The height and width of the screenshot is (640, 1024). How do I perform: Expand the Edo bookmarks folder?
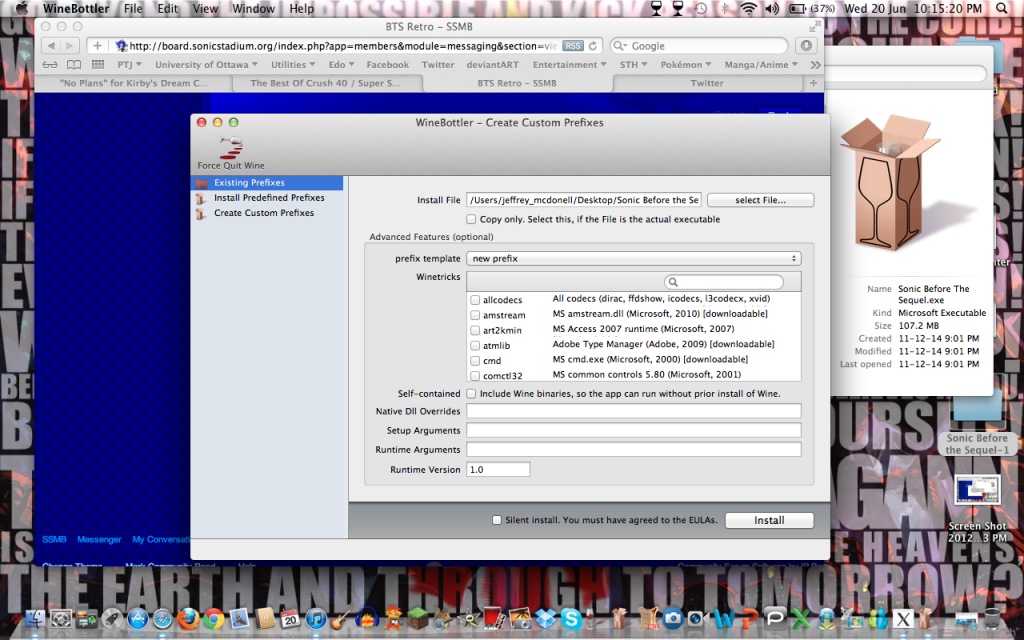pos(342,65)
